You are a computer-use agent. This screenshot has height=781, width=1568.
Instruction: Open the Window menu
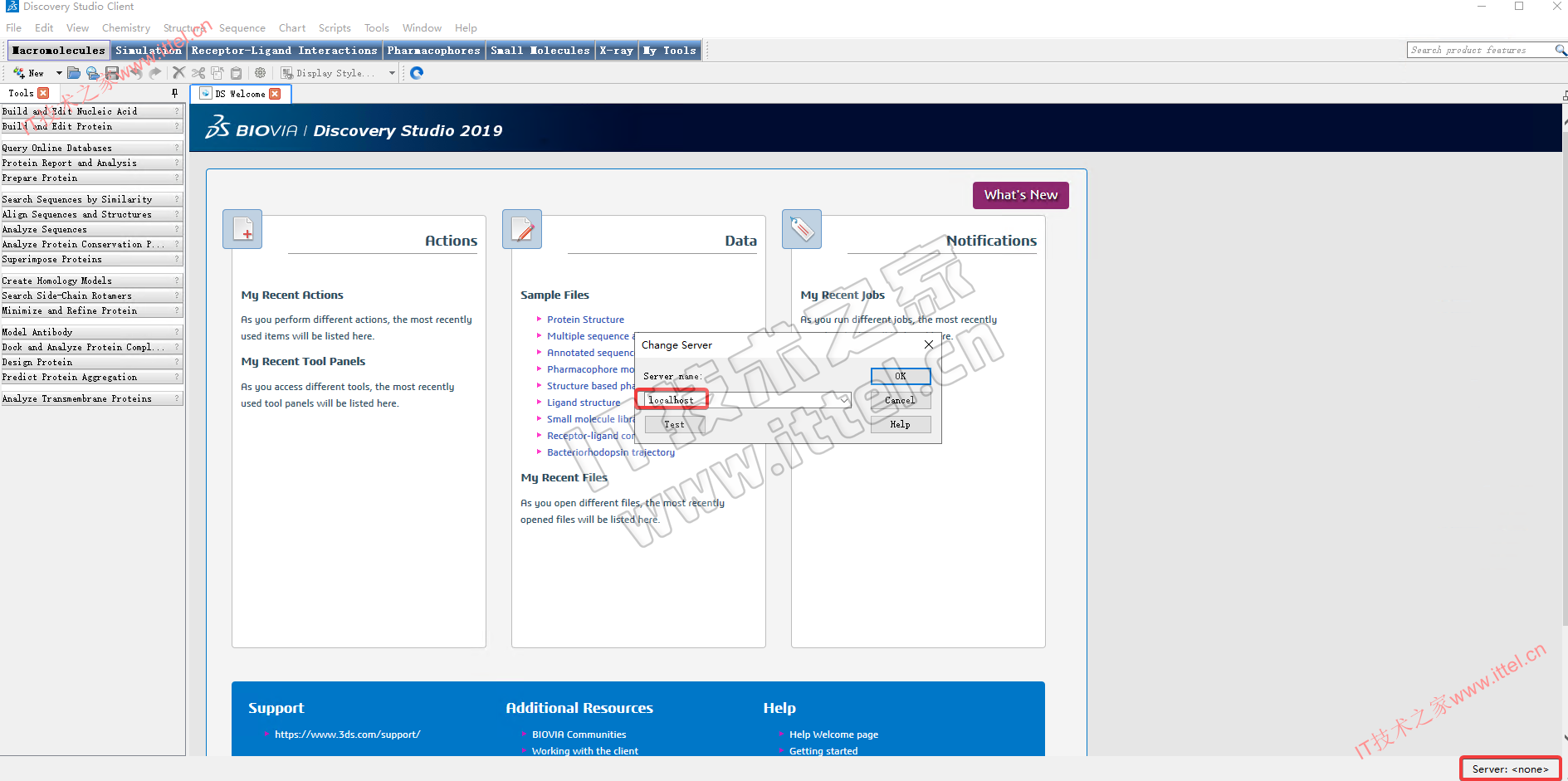[422, 28]
